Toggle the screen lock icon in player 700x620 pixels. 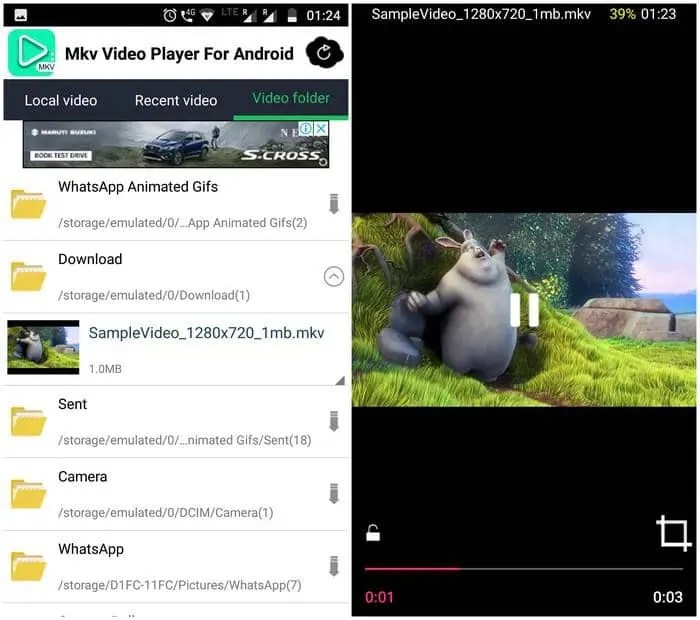click(373, 533)
